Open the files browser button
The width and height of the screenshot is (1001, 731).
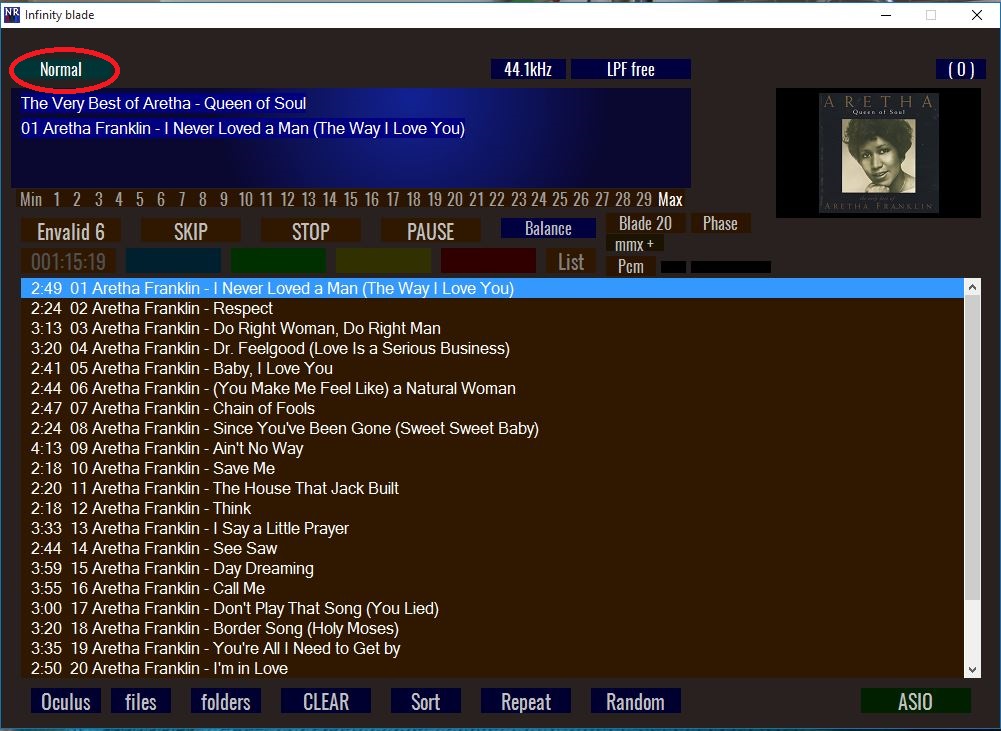click(140, 702)
